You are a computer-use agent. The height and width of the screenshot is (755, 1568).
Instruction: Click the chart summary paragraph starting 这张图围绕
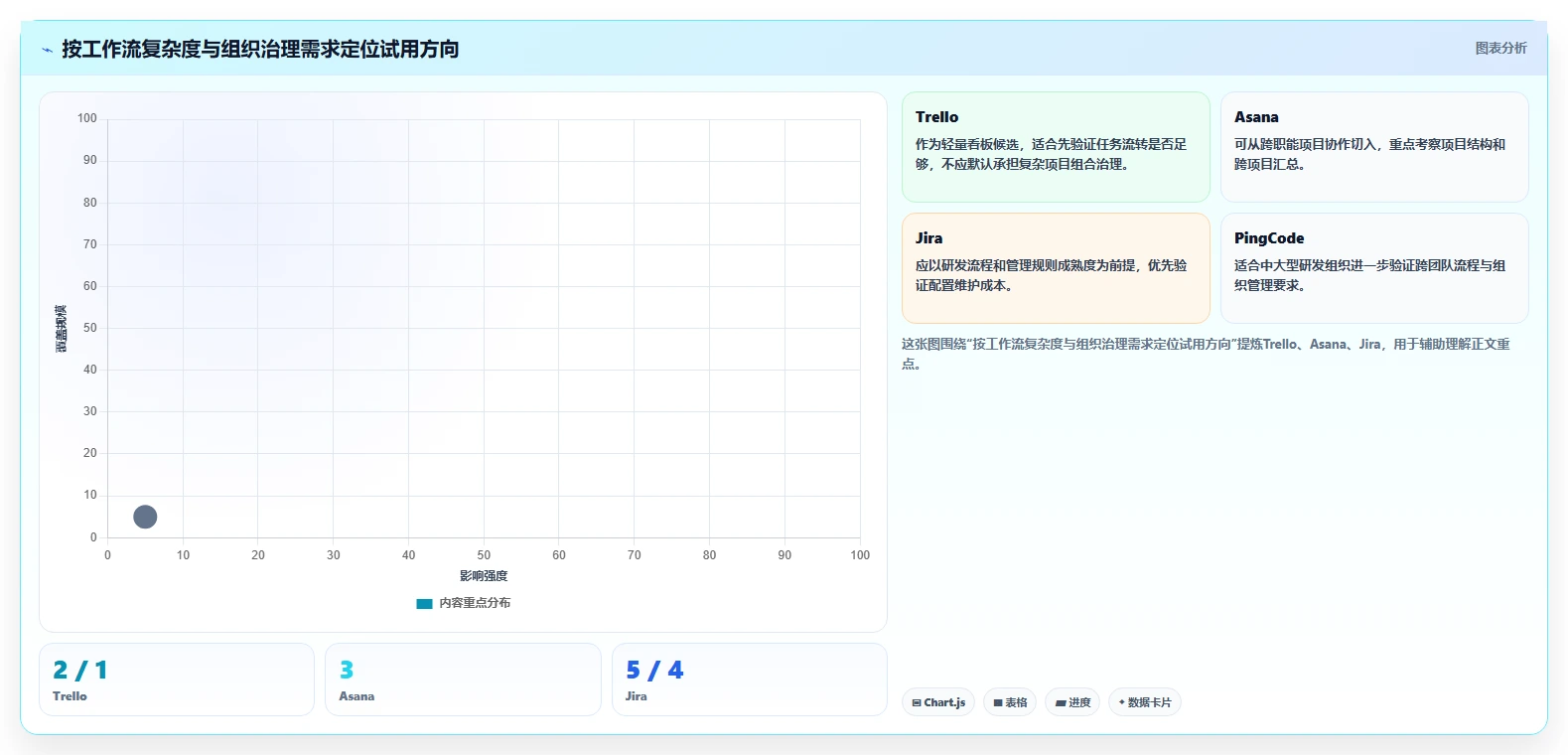coord(1206,354)
